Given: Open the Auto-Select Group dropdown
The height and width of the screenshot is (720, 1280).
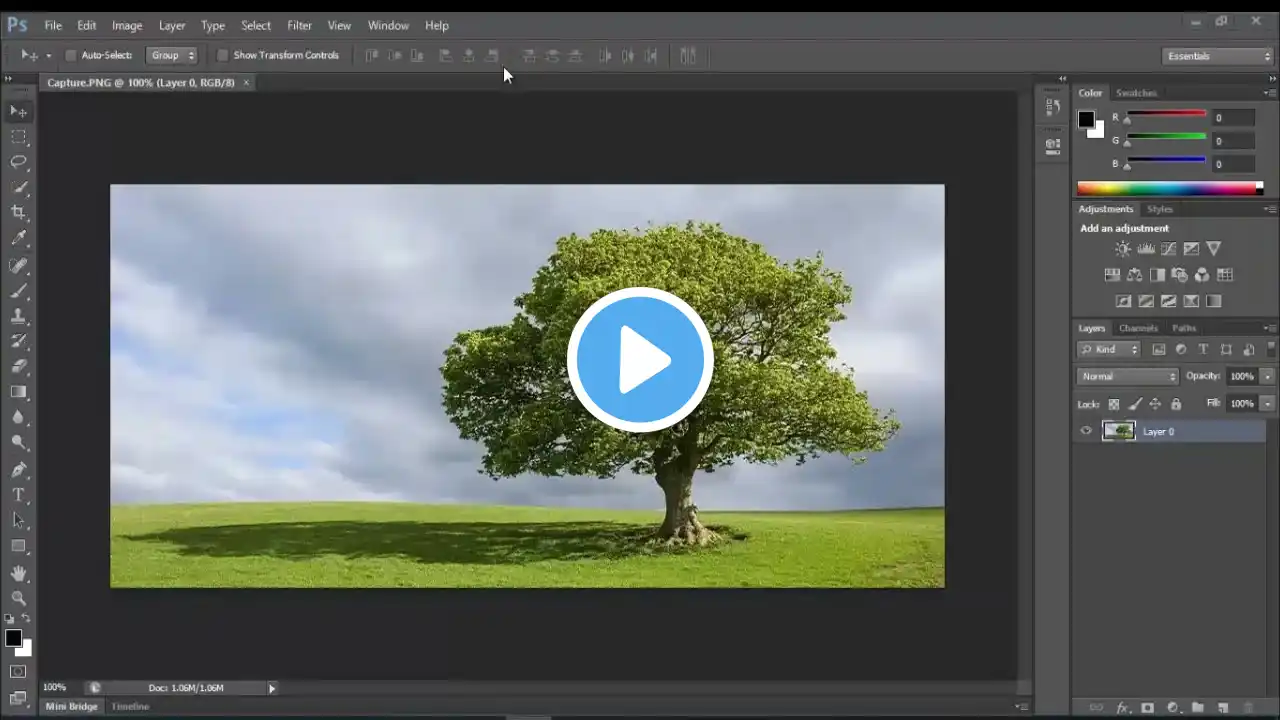Looking at the screenshot, I should (172, 55).
